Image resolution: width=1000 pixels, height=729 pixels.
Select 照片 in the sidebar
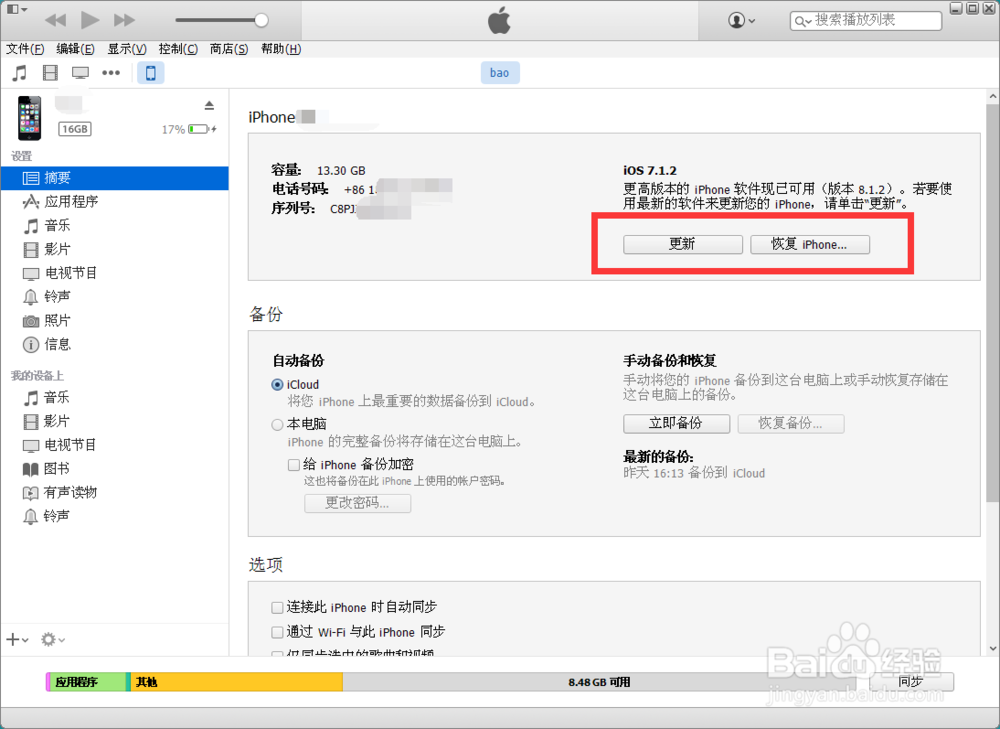coord(115,321)
